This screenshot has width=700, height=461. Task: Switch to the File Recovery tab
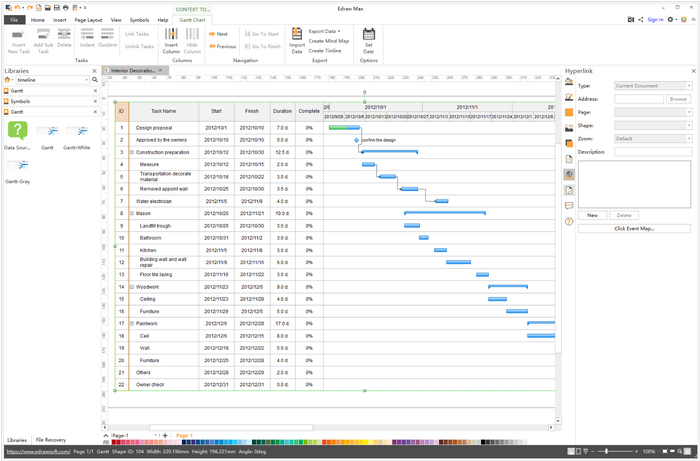click(51, 440)
